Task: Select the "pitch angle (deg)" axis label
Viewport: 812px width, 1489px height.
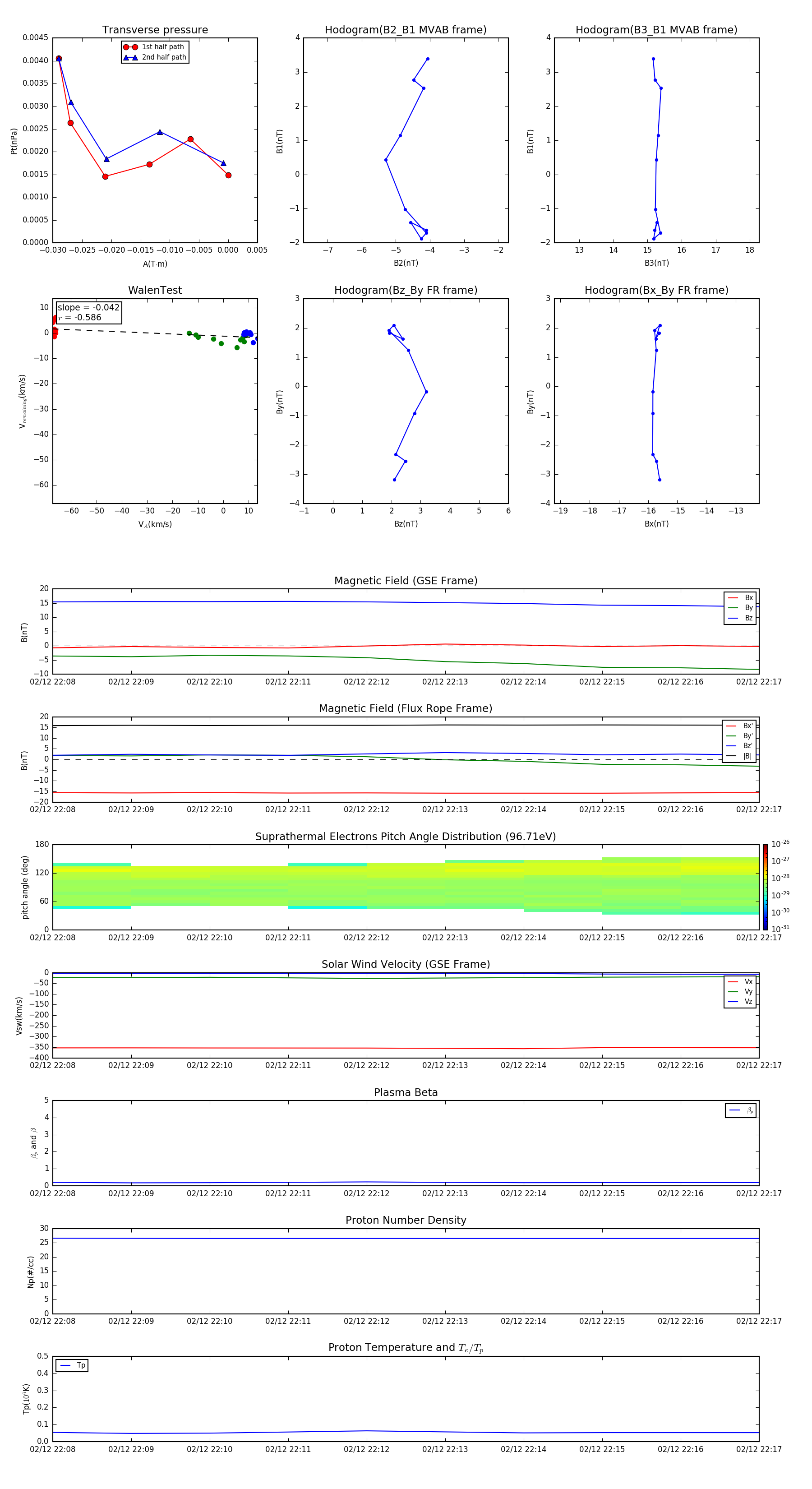Action: [x=25, y=887]
